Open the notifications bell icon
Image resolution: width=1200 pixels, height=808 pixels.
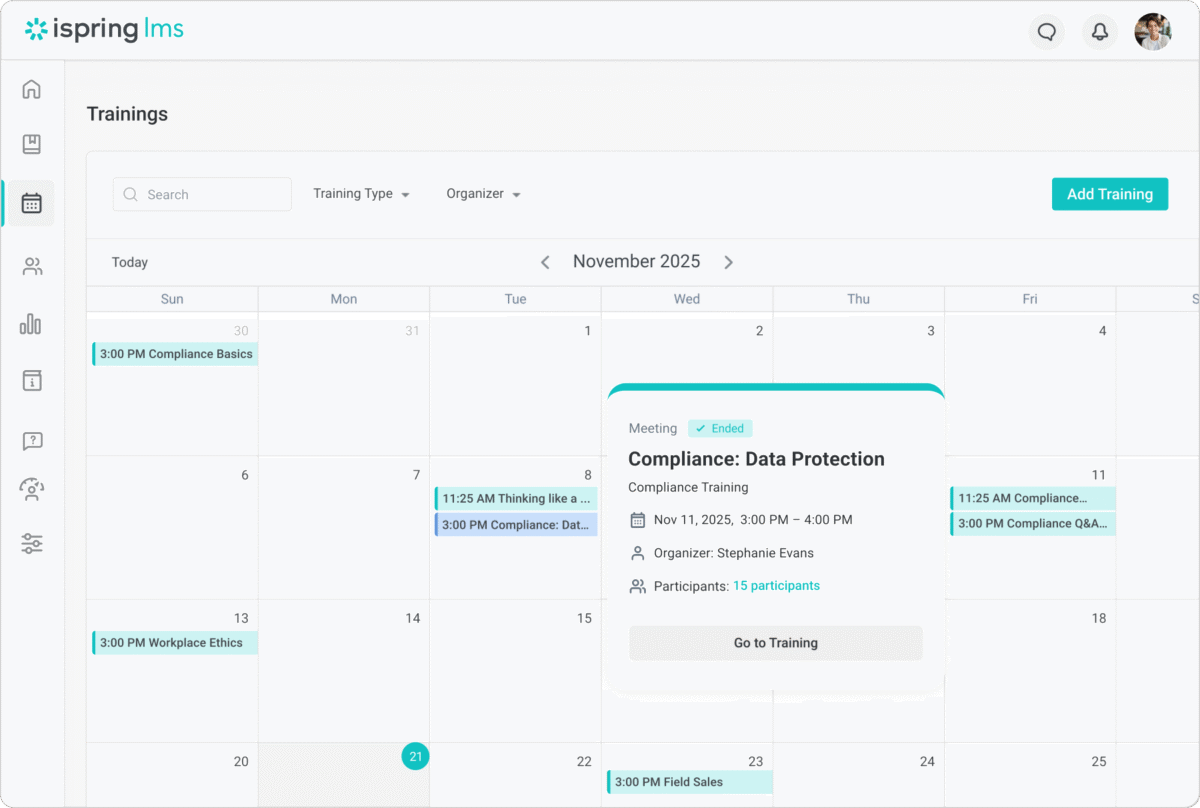tap(1099, 32)
